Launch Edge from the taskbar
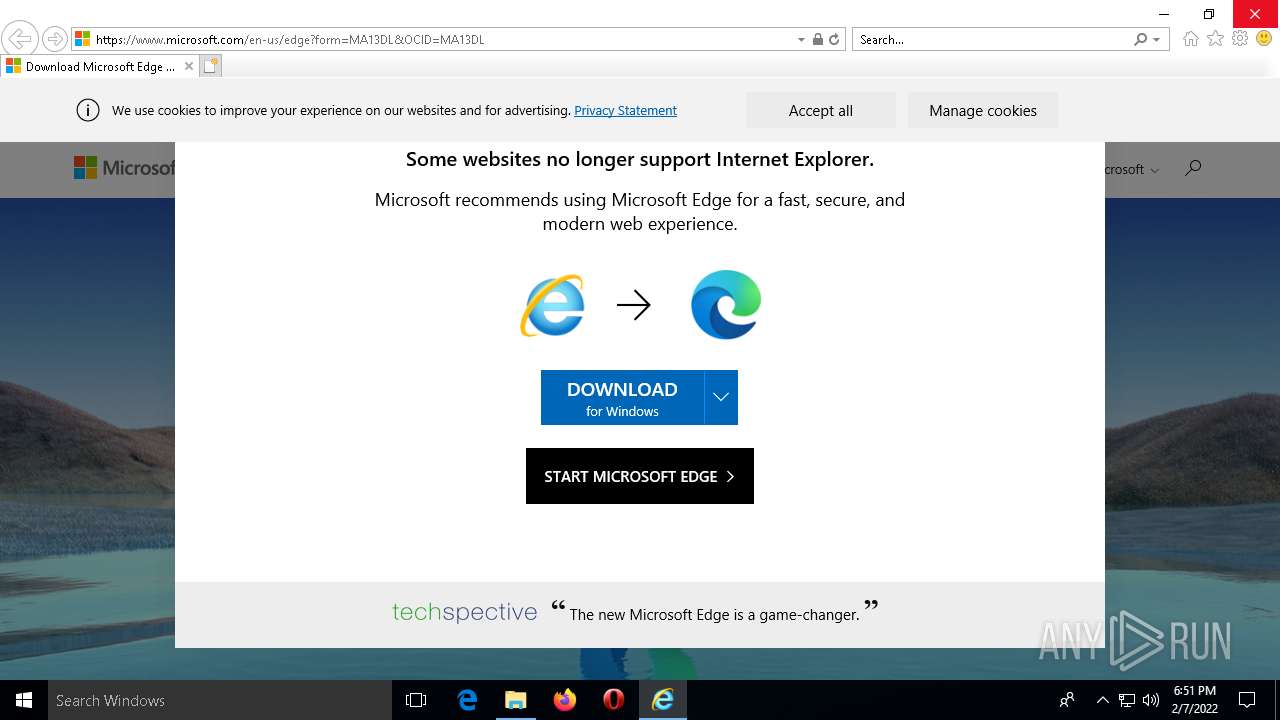This screenshot has width=1280, height=720. pos(467,700)
